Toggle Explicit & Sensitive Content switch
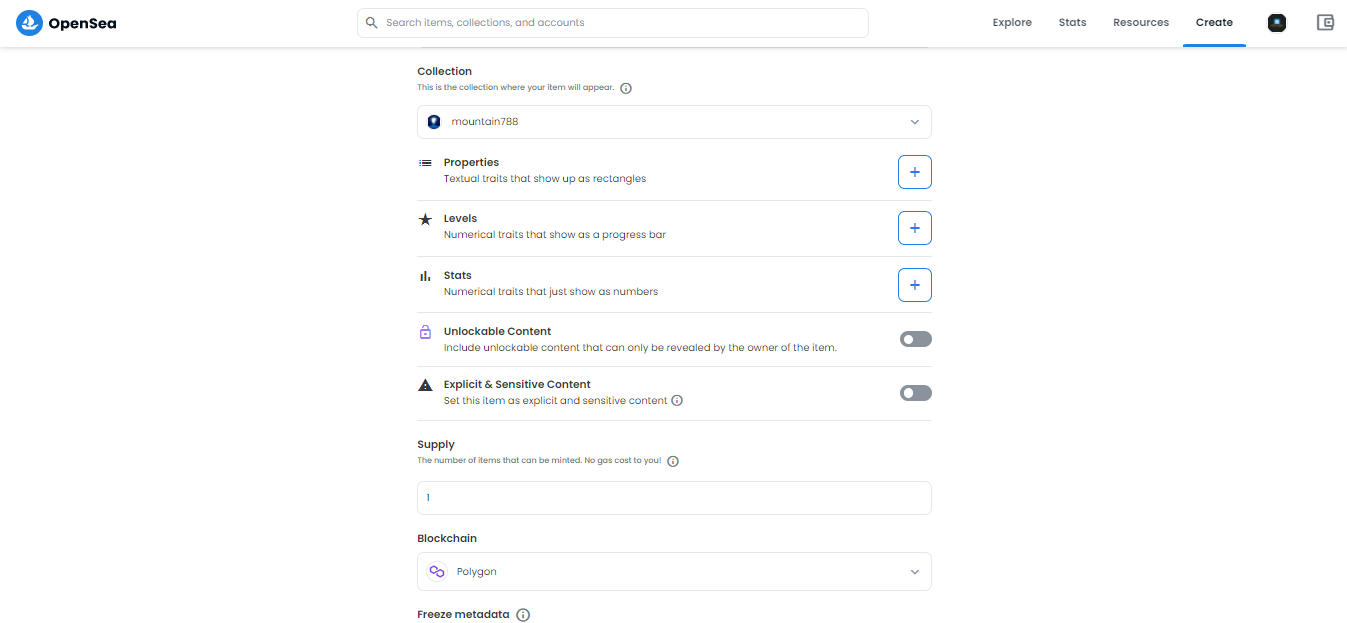Viewport: 1347px width, 623px height. coord(915,393)
